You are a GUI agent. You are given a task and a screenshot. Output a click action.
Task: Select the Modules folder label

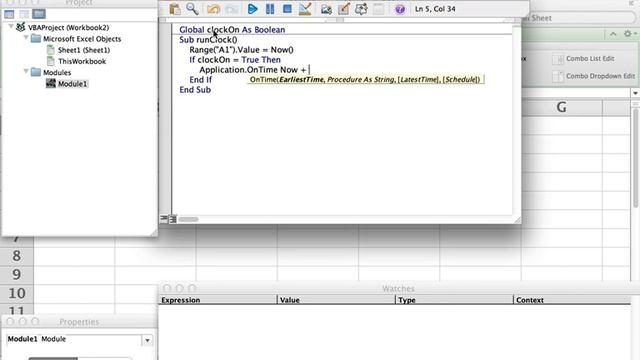(57, 73)
